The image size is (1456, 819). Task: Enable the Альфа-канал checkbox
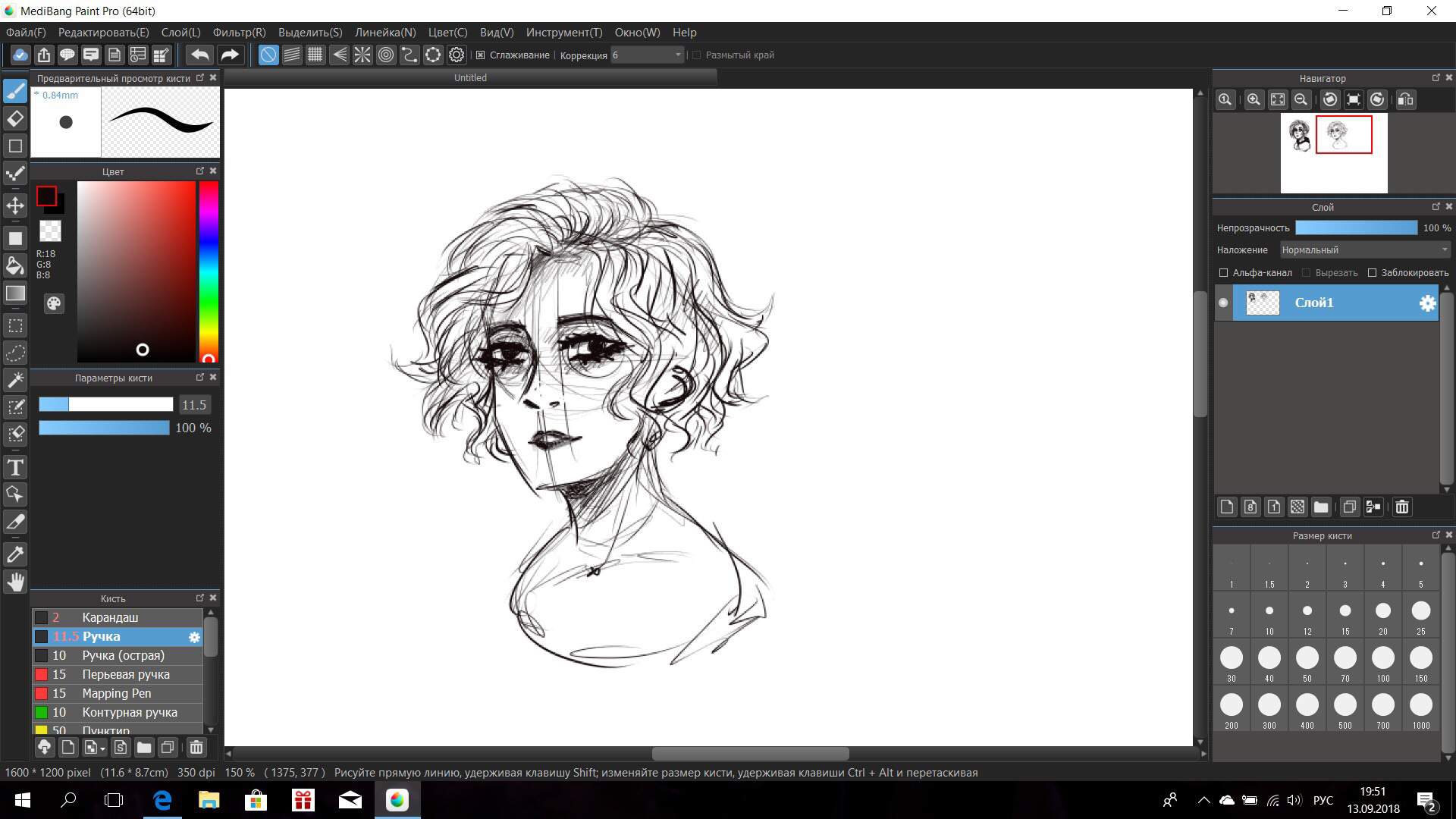pos(1223,272)
